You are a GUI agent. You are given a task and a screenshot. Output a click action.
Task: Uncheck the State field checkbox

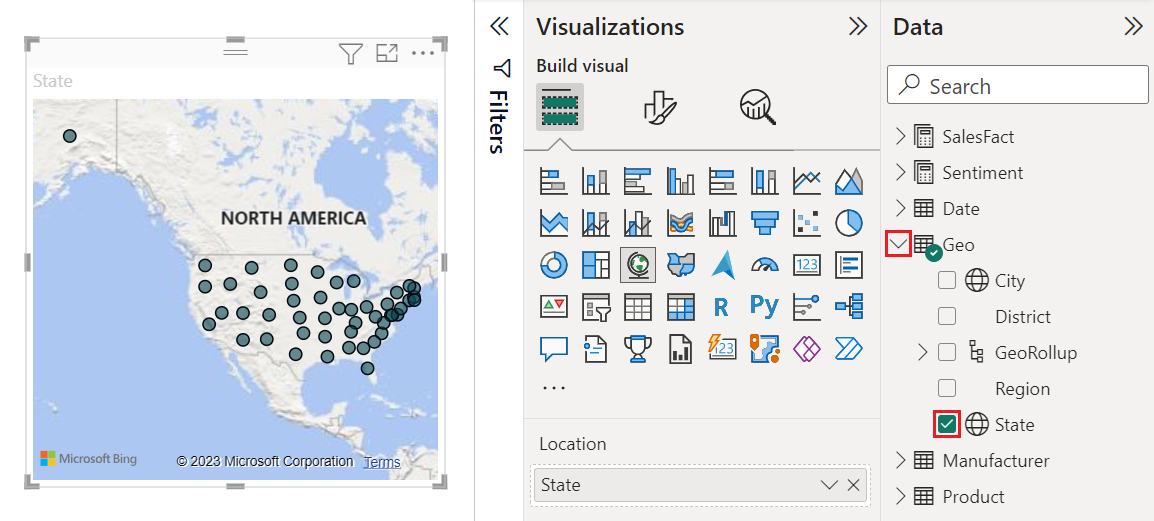(947, 424)
